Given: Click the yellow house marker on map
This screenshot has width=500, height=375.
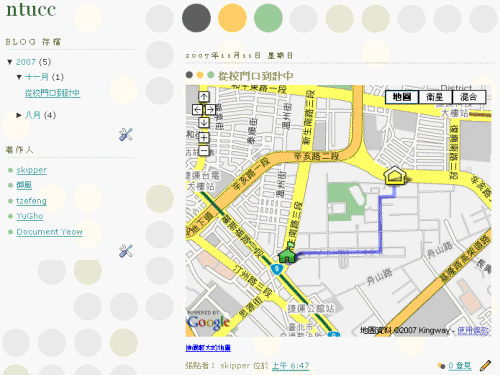Looking at the screenshot, I should click(395, 175).
